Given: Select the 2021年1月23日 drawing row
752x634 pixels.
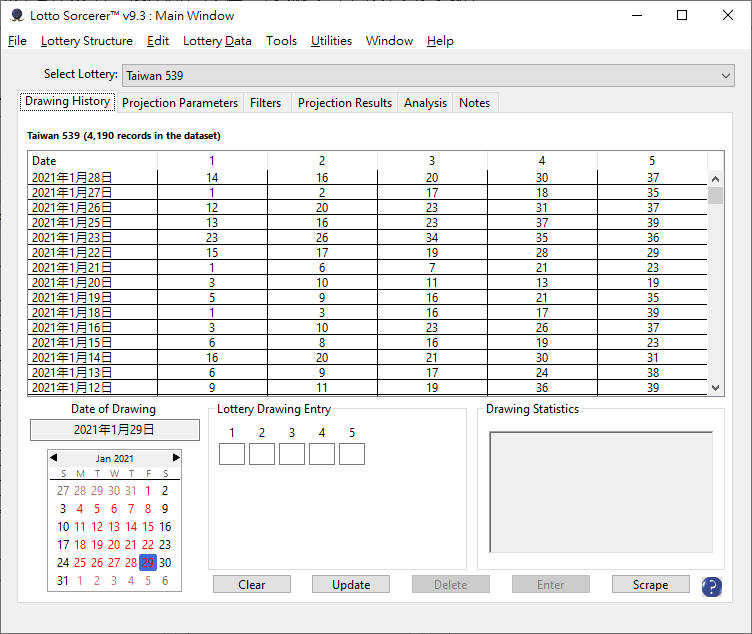Looking at the screenshot, I should point(72,238).
